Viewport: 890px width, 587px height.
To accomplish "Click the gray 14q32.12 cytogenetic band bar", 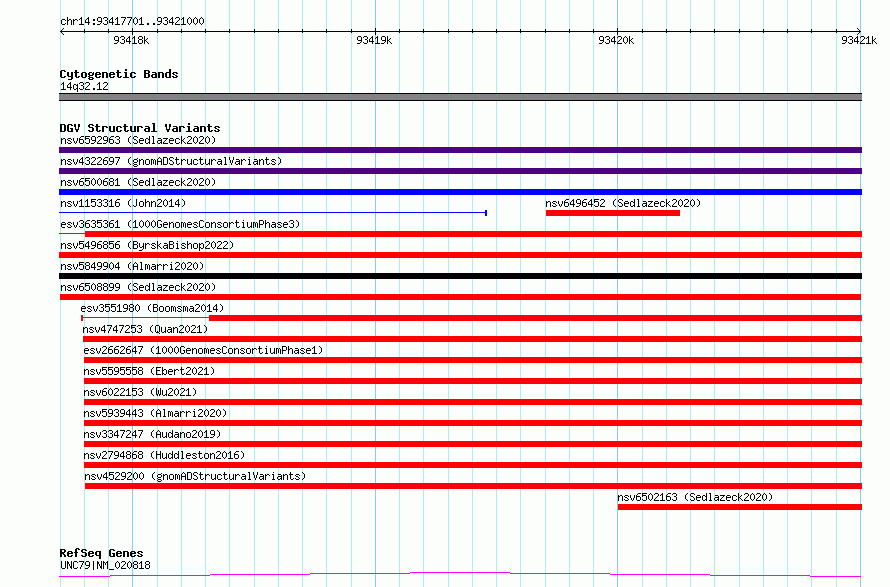I will click(x=460, y=97).
